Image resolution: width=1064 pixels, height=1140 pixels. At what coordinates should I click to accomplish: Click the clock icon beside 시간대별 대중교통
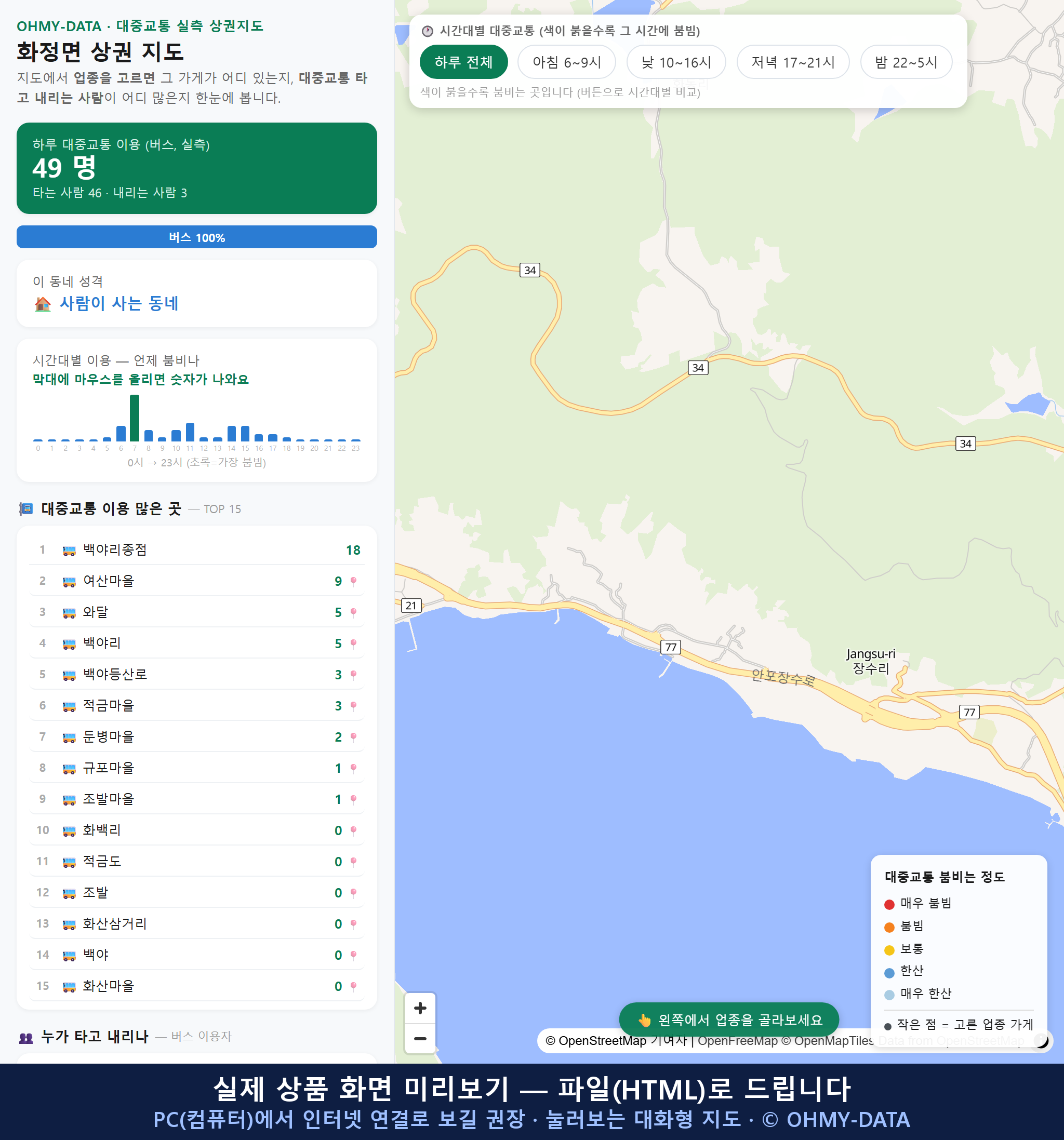point(428,31)
